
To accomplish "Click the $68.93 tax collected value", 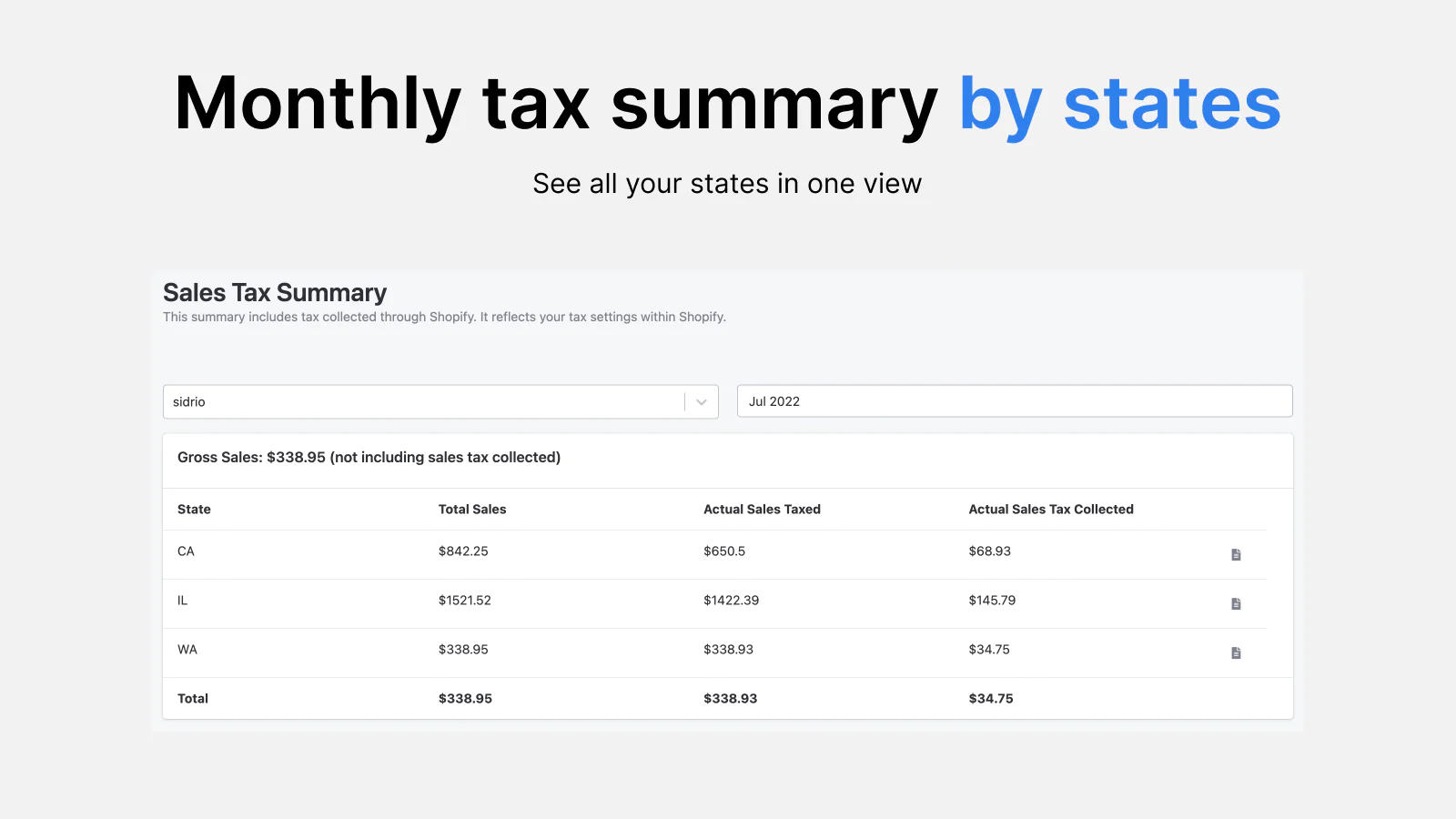I will point(989,551).
